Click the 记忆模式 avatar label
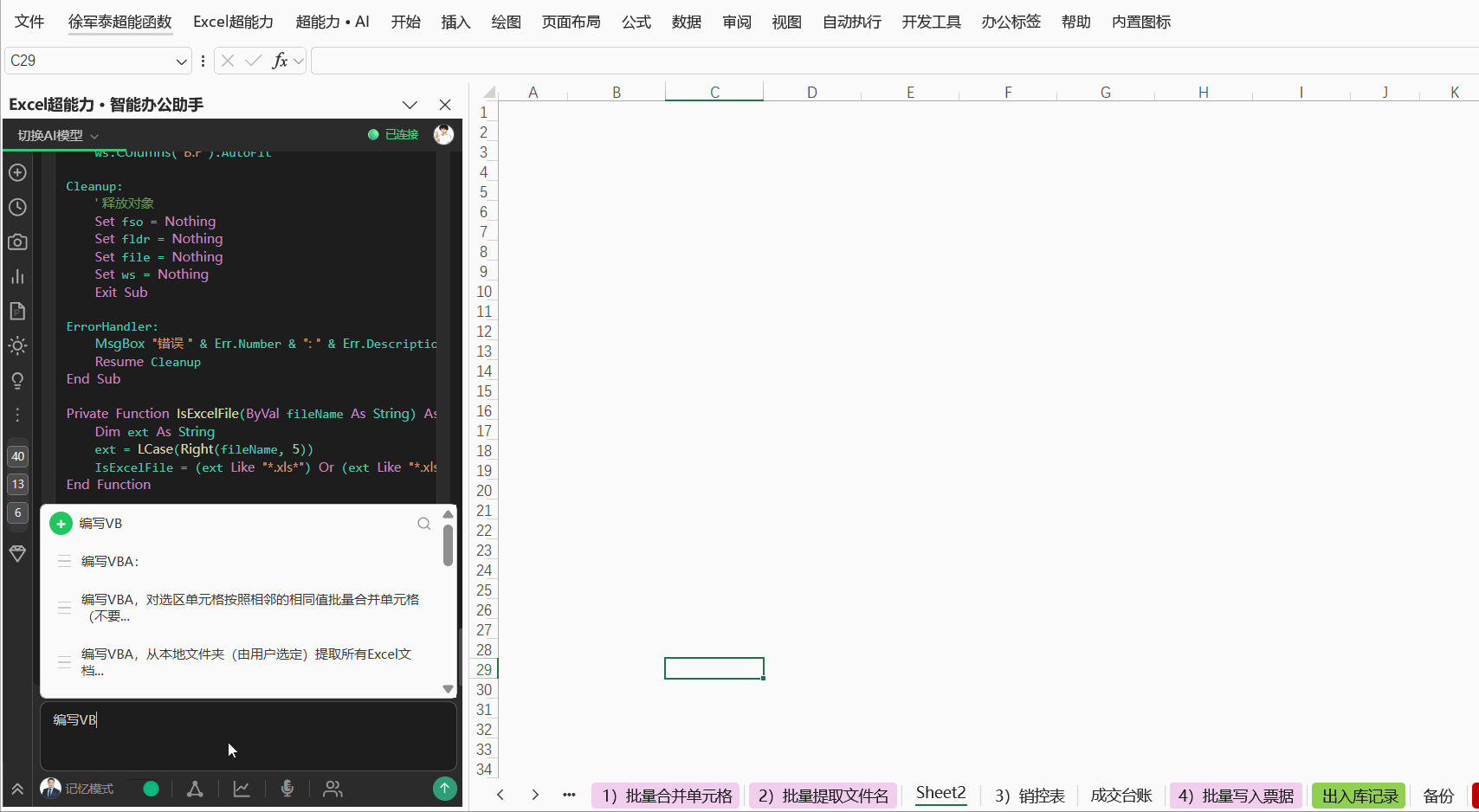 pyautogui.click(x=77, y=789)
